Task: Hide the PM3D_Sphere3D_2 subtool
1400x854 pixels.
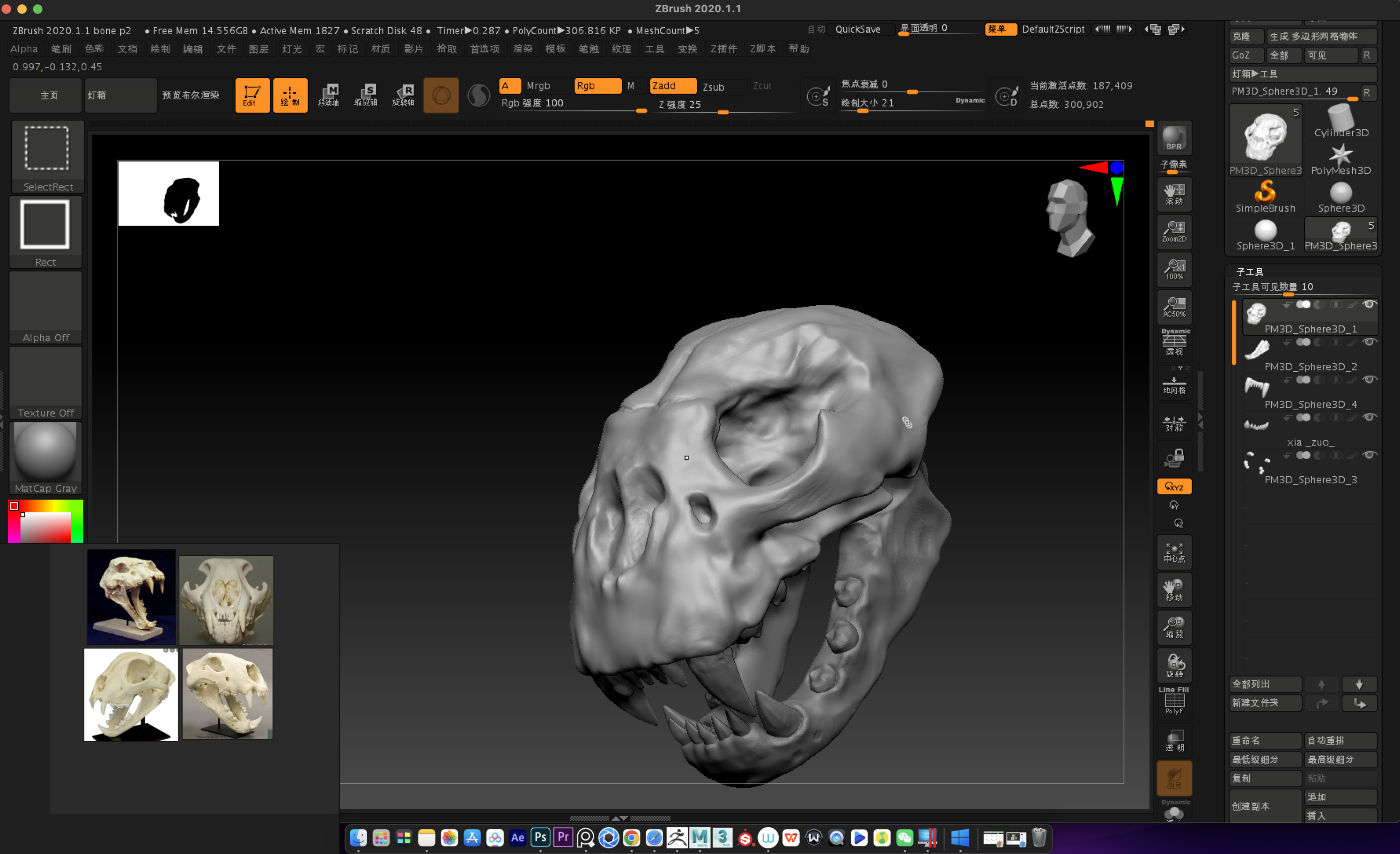Action: click(1369, 342)
